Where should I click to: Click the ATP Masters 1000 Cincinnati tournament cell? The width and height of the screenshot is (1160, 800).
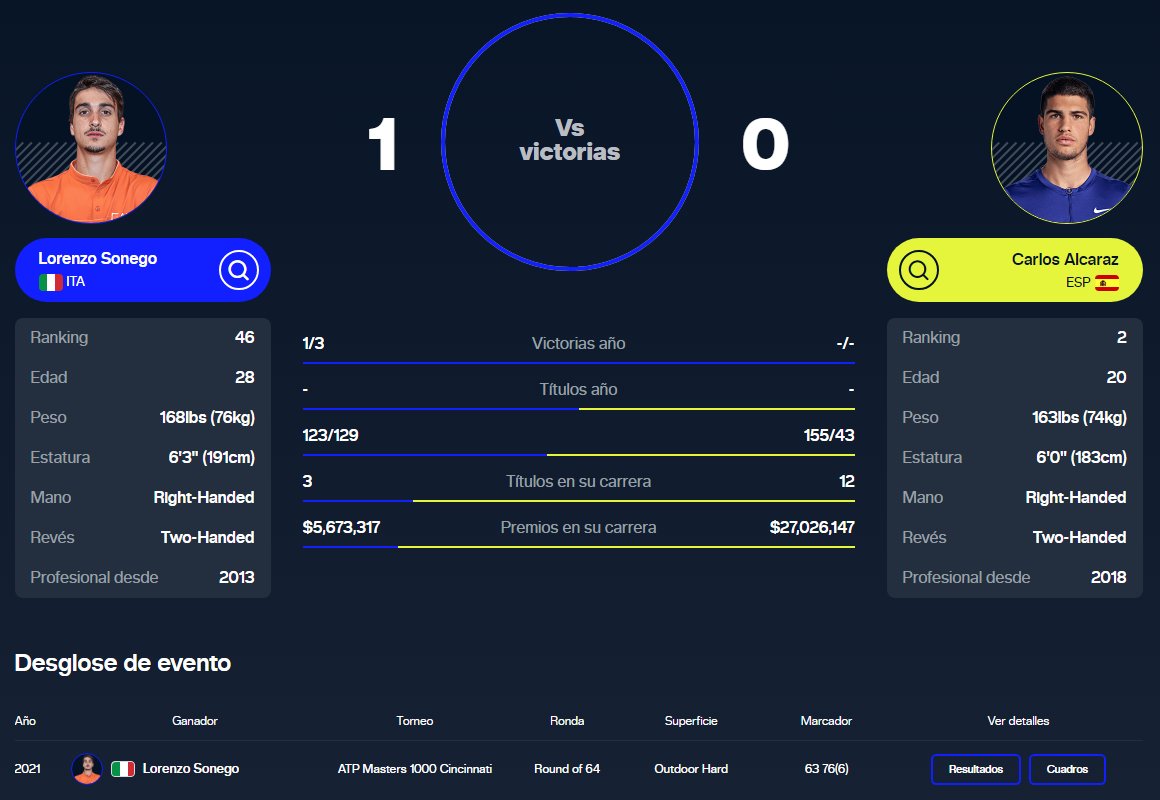click(x=415, y=768)
